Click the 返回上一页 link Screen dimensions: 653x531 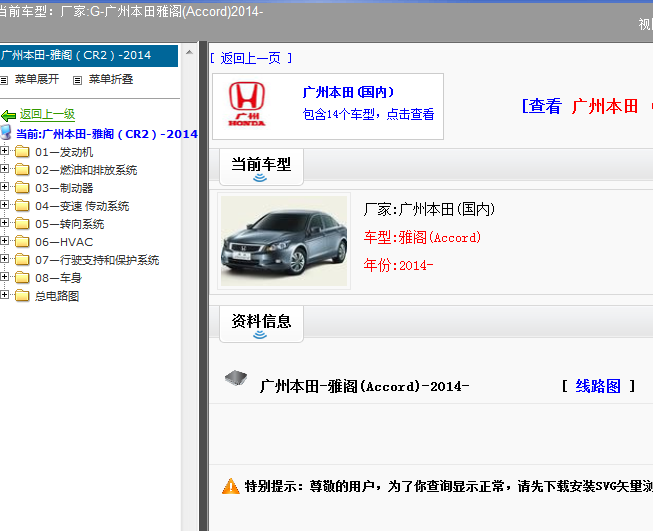click(251, 58)
